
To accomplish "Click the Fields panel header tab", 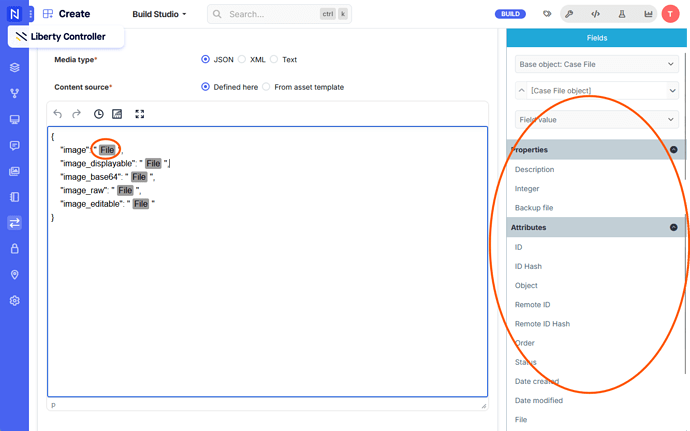I will pos(597,38).
